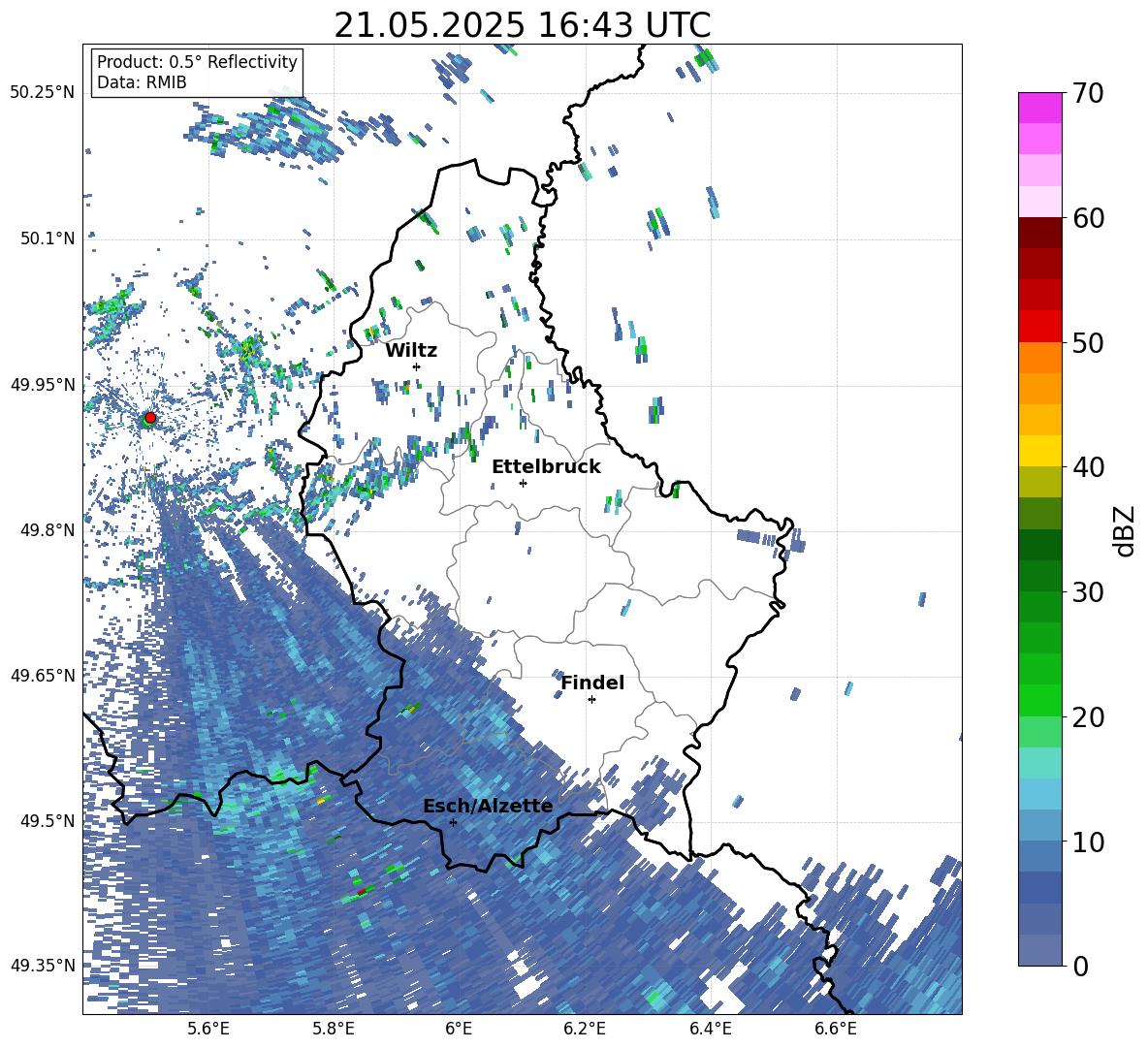This screenshot has width=1148, height=1048.
Task: Click the 6.2°E longitude label
Action: pos(585,1029)
